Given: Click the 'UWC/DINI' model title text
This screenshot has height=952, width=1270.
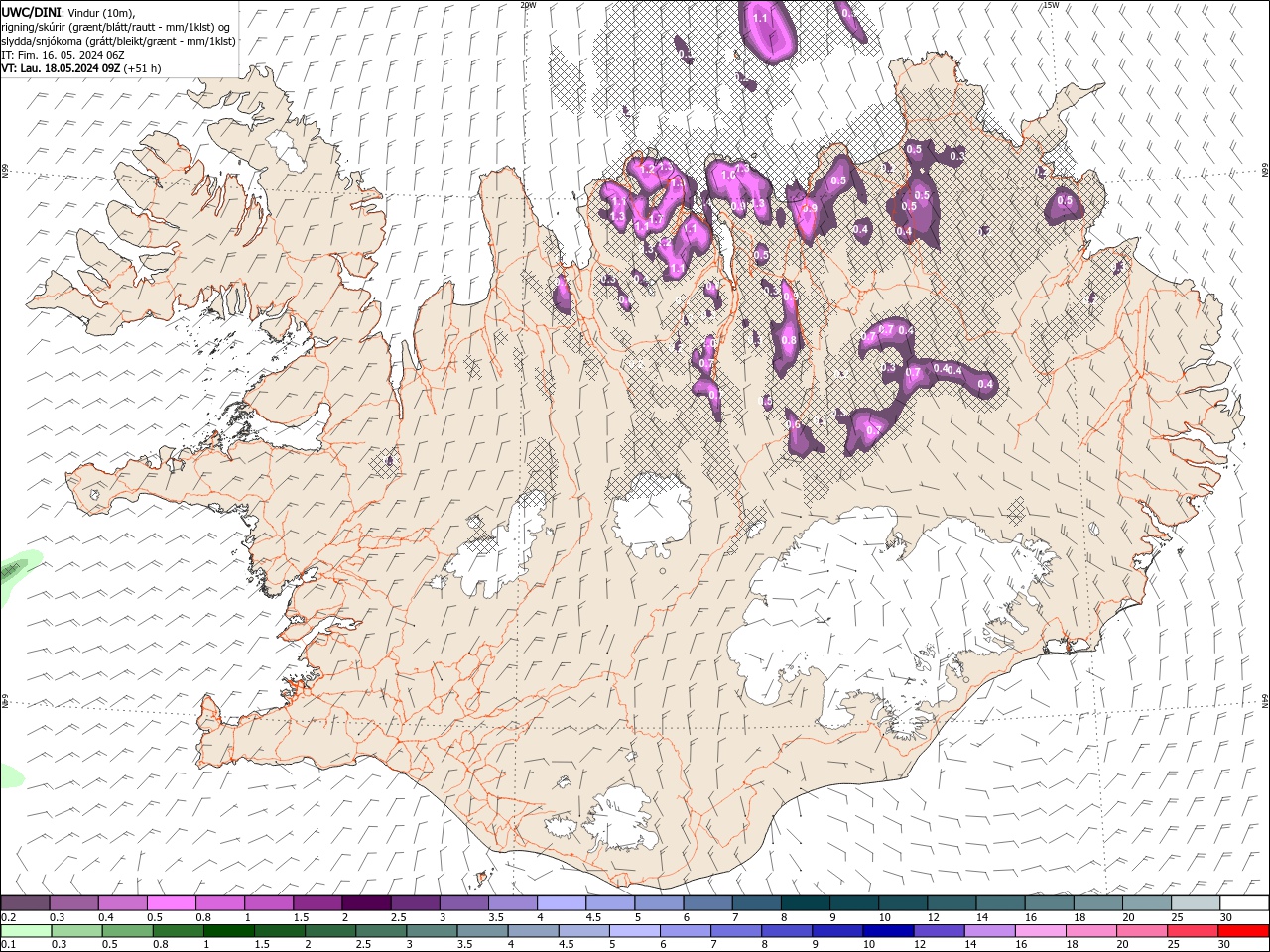Looking at the screenshot, I should 31,12.
